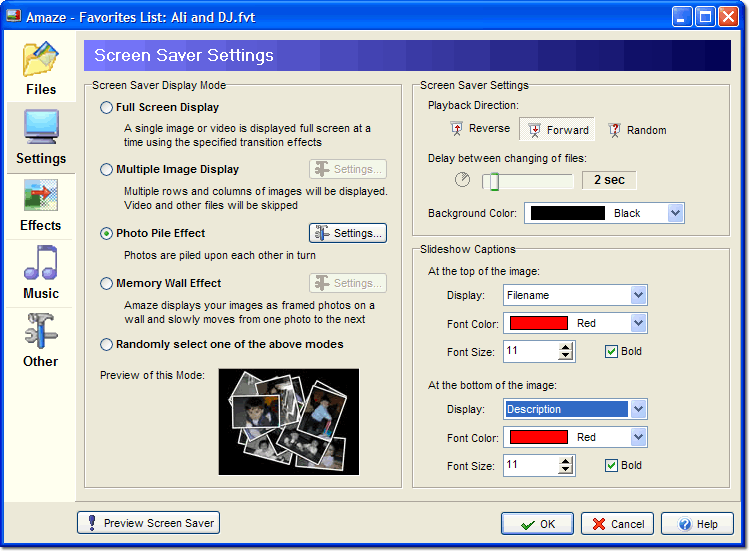Open the Effects section icon
749x551 pixels.
tap(41, 195)
